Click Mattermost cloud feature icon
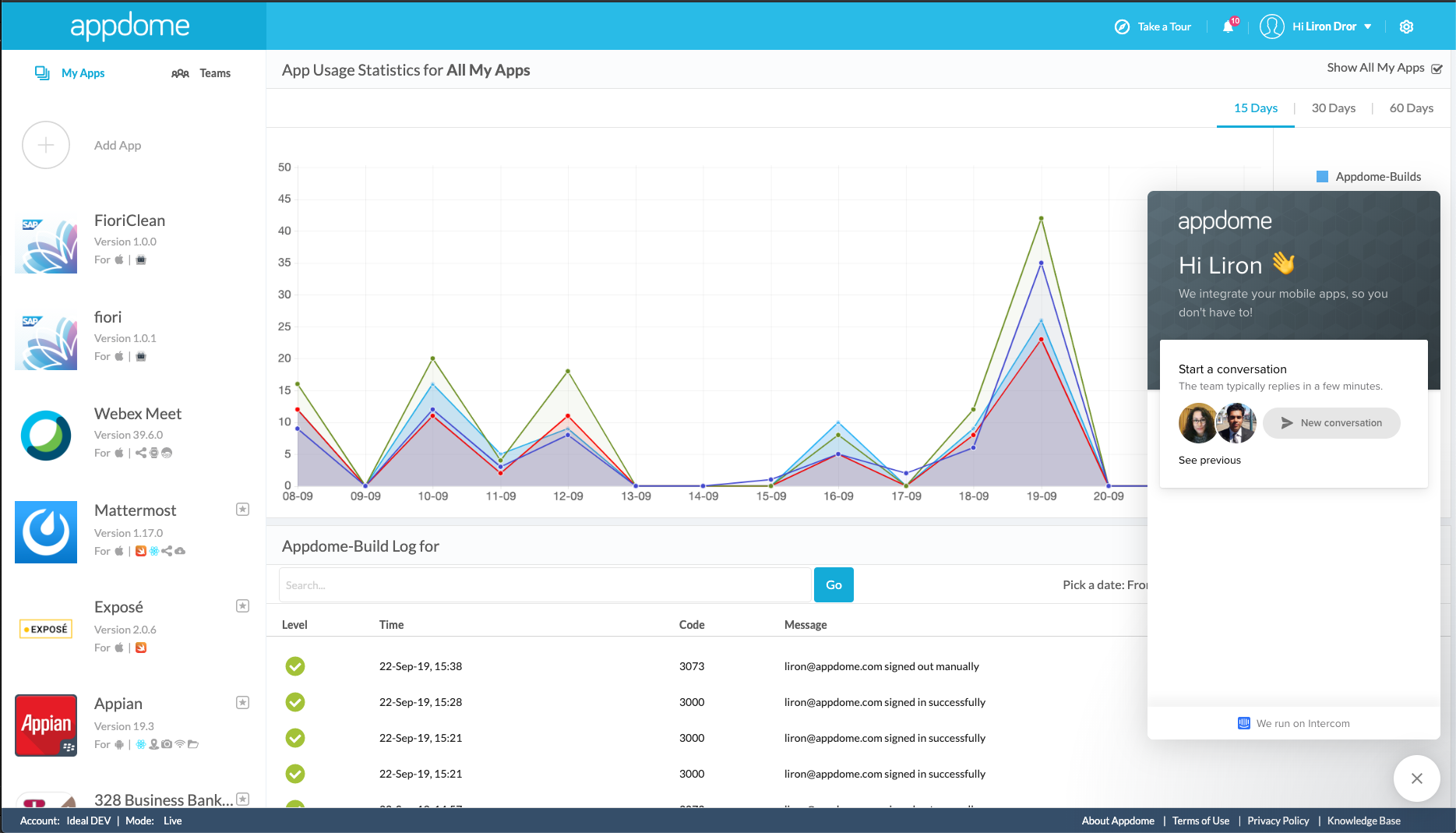1456x833 pixels. [x=180, y=551]
